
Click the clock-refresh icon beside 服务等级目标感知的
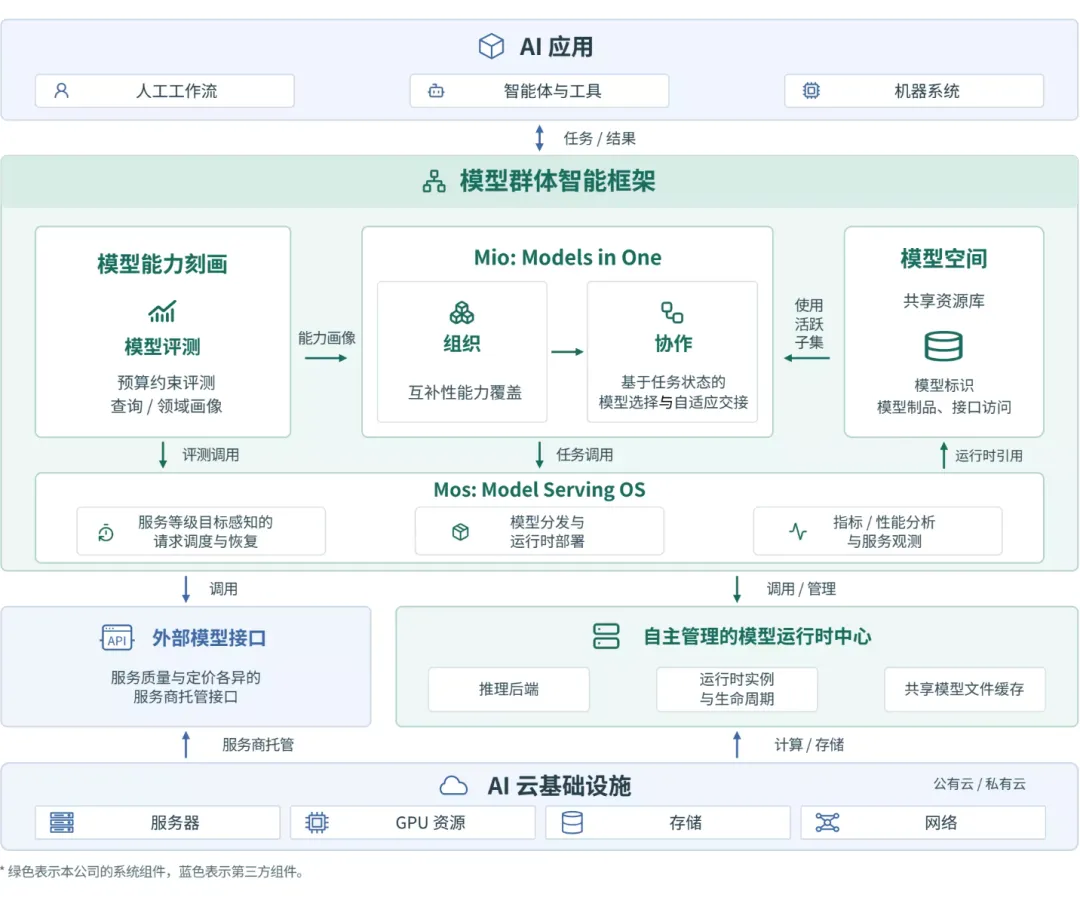pyautogui.click(x=106, y=532)
